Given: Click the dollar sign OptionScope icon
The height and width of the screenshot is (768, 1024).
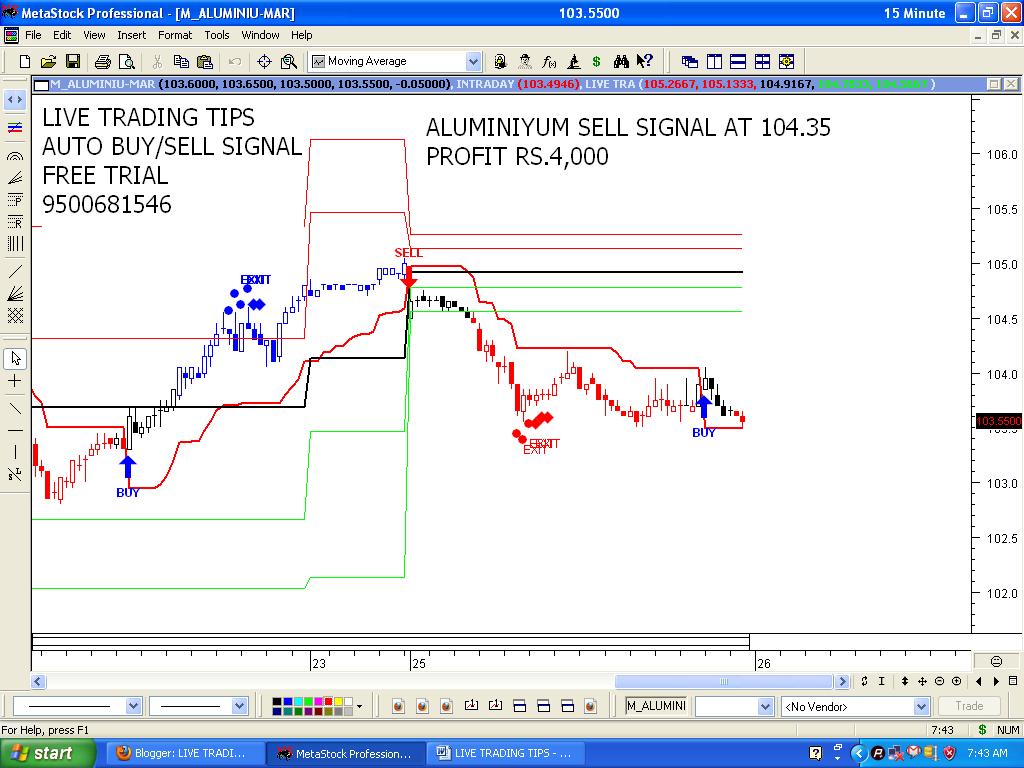Looking at the screenshot, I should [596, 61].
